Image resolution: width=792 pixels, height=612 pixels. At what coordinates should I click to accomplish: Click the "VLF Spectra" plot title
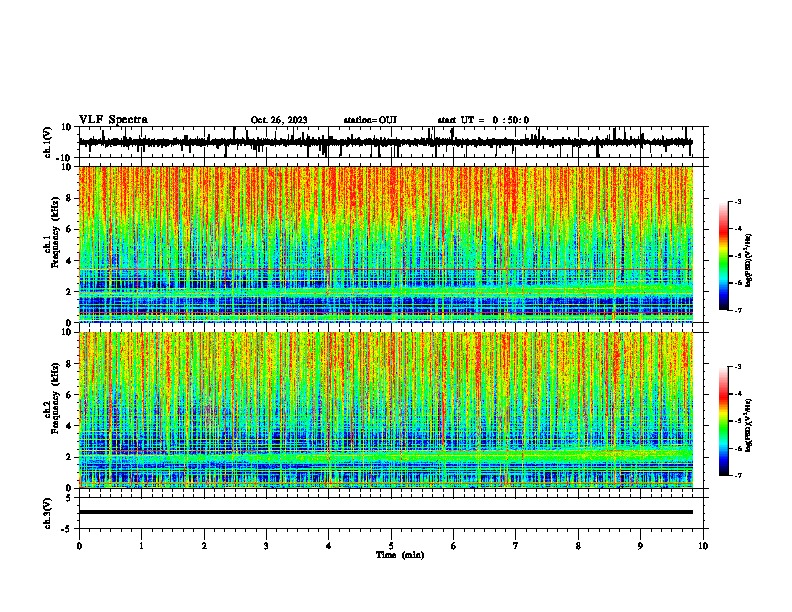[113, 120]
